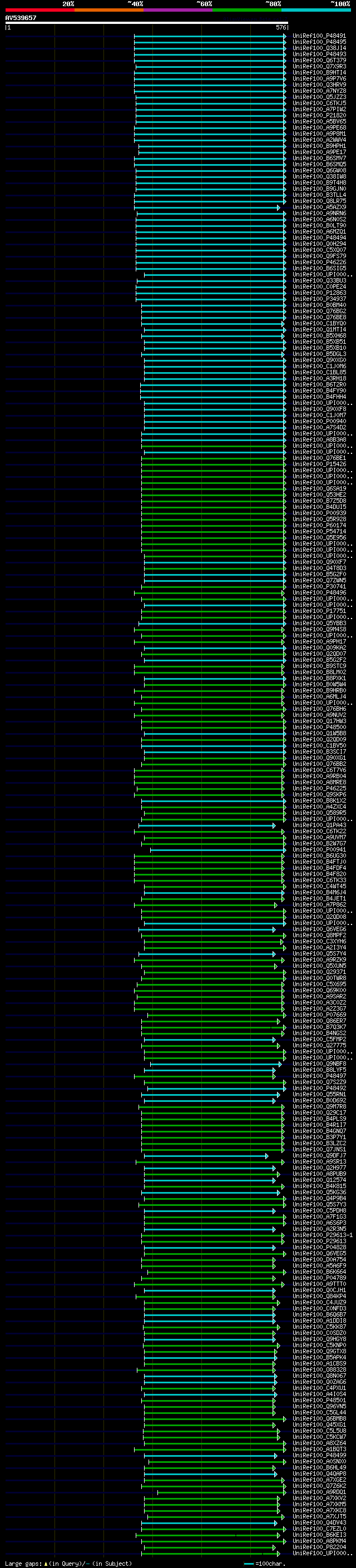Click the alignment bar for UniRef100_A5AZX9
This screenshot has height=1568, width=356.
[207, 207]
